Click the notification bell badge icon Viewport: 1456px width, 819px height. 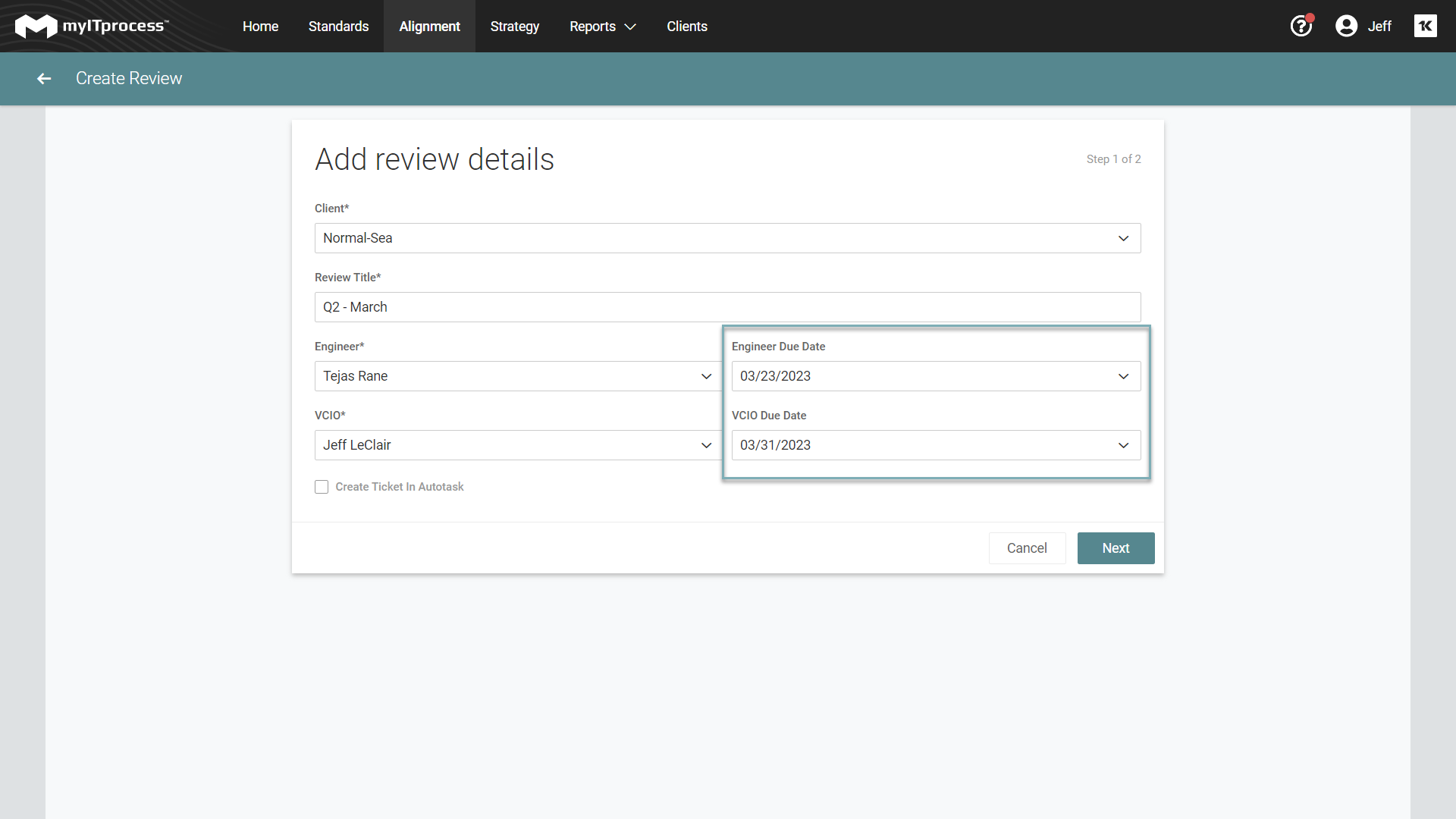coord(1312,18)
